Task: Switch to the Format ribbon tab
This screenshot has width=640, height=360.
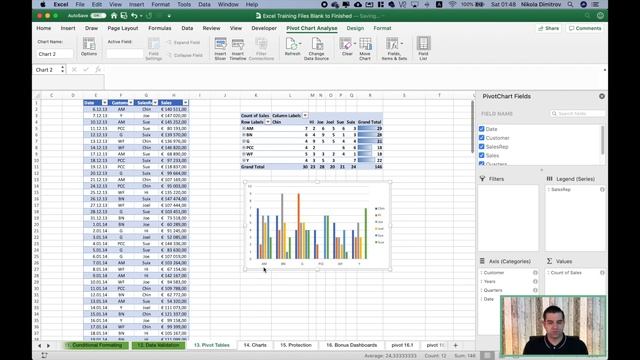Action: (382, 28)
